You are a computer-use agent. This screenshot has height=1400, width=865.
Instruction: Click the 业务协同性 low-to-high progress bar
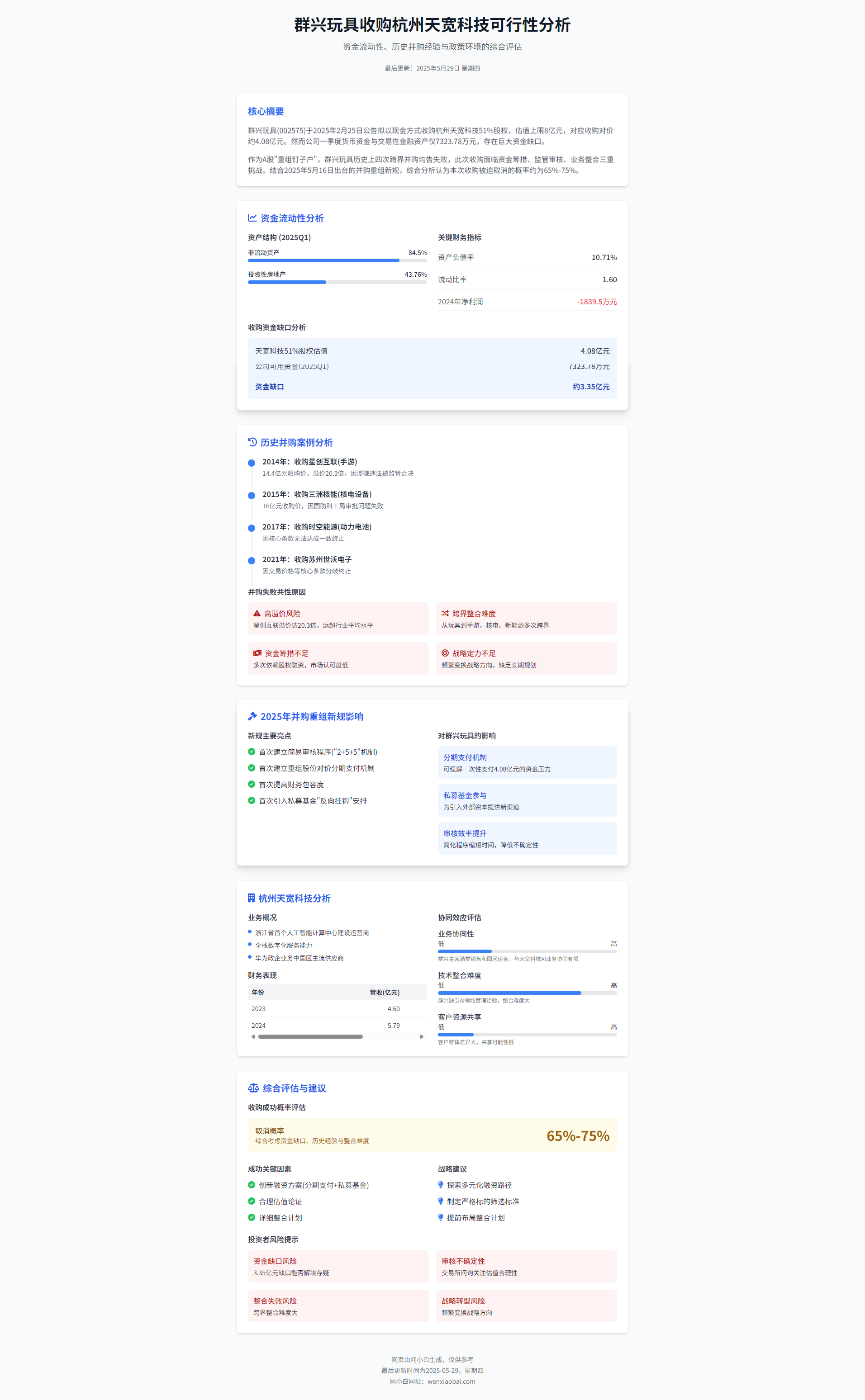click(x=527, y=951)
